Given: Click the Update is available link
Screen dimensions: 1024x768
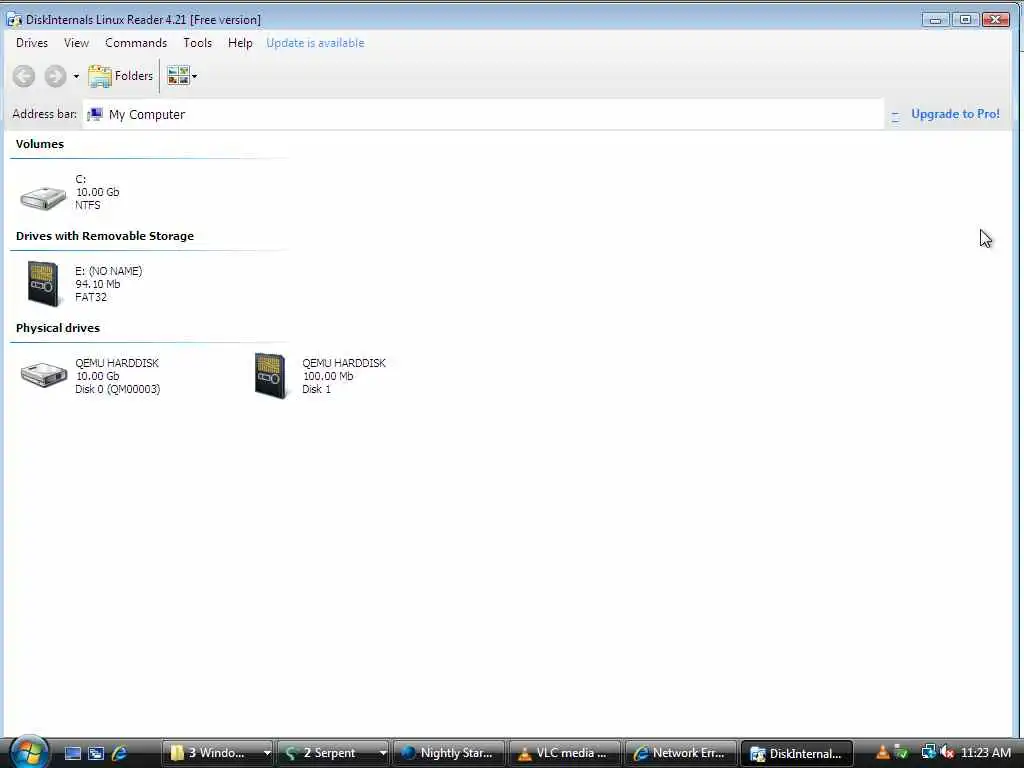Looking at the screenshot, I should [315, 43].
